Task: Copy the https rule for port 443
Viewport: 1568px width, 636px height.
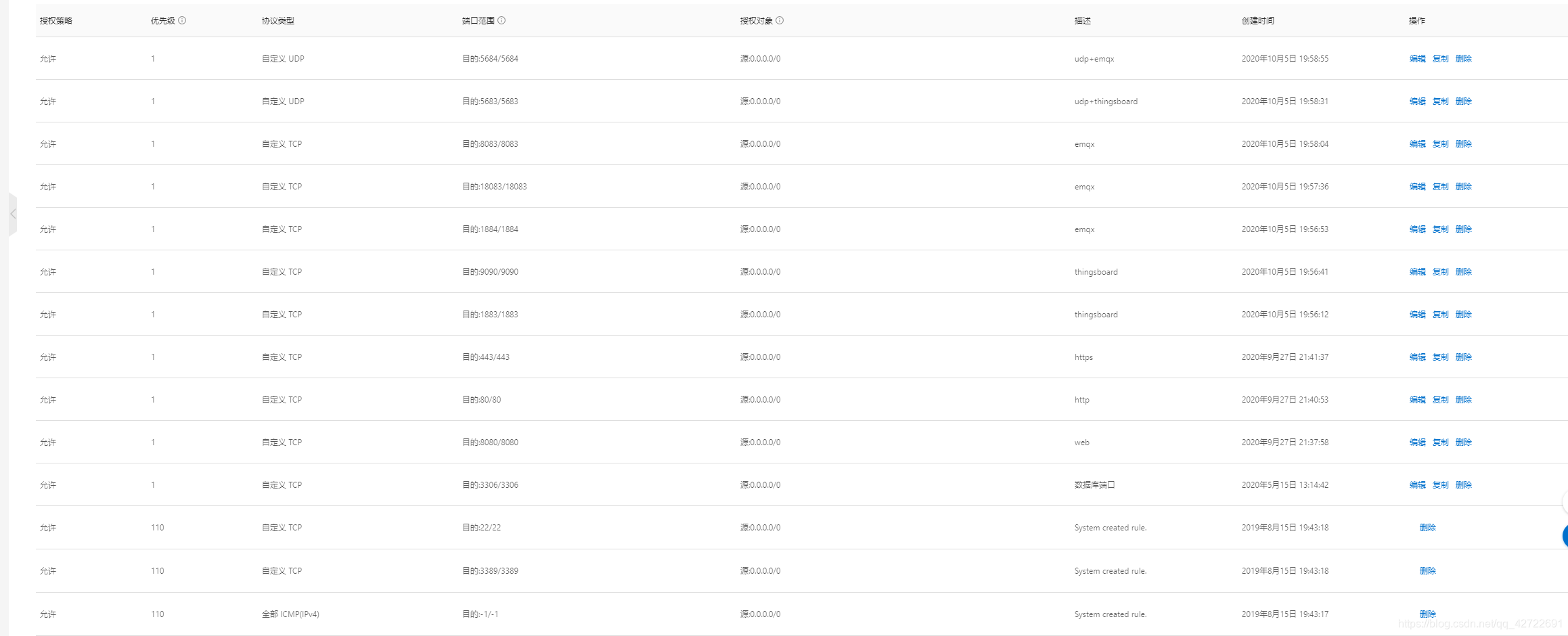Action: pos(1440,357)
